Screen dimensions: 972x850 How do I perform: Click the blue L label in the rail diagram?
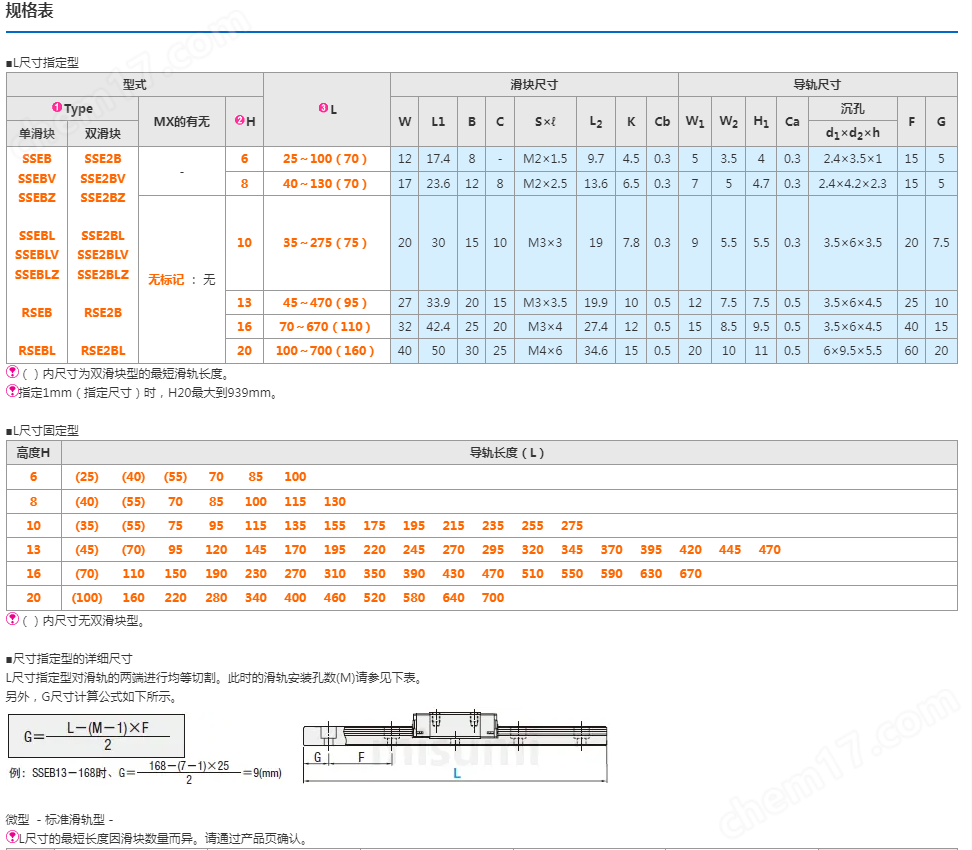coord(457,773)
